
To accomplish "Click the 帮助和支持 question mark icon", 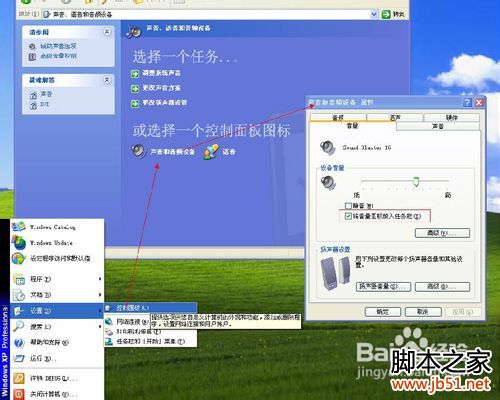I will tap(19, 342).
